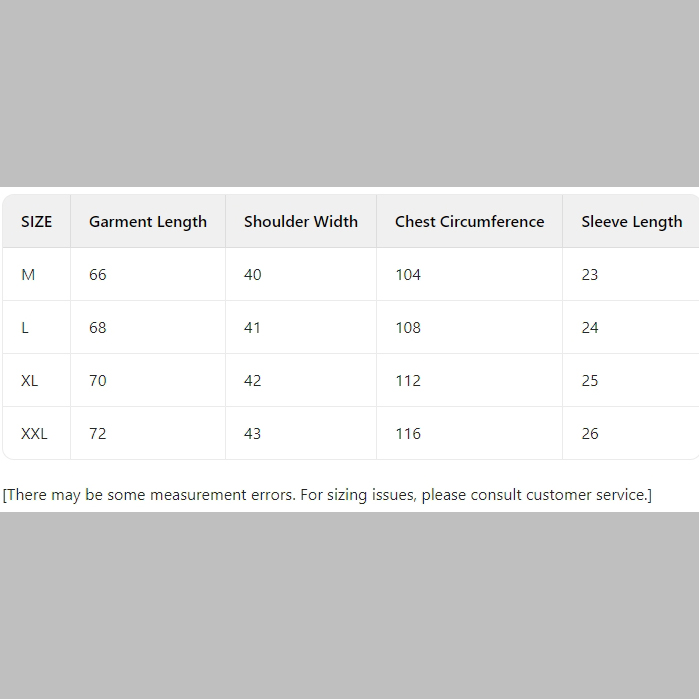699x699 pixels.
Task: Select sleeve length value 26
Action: [x=590, y=434]
